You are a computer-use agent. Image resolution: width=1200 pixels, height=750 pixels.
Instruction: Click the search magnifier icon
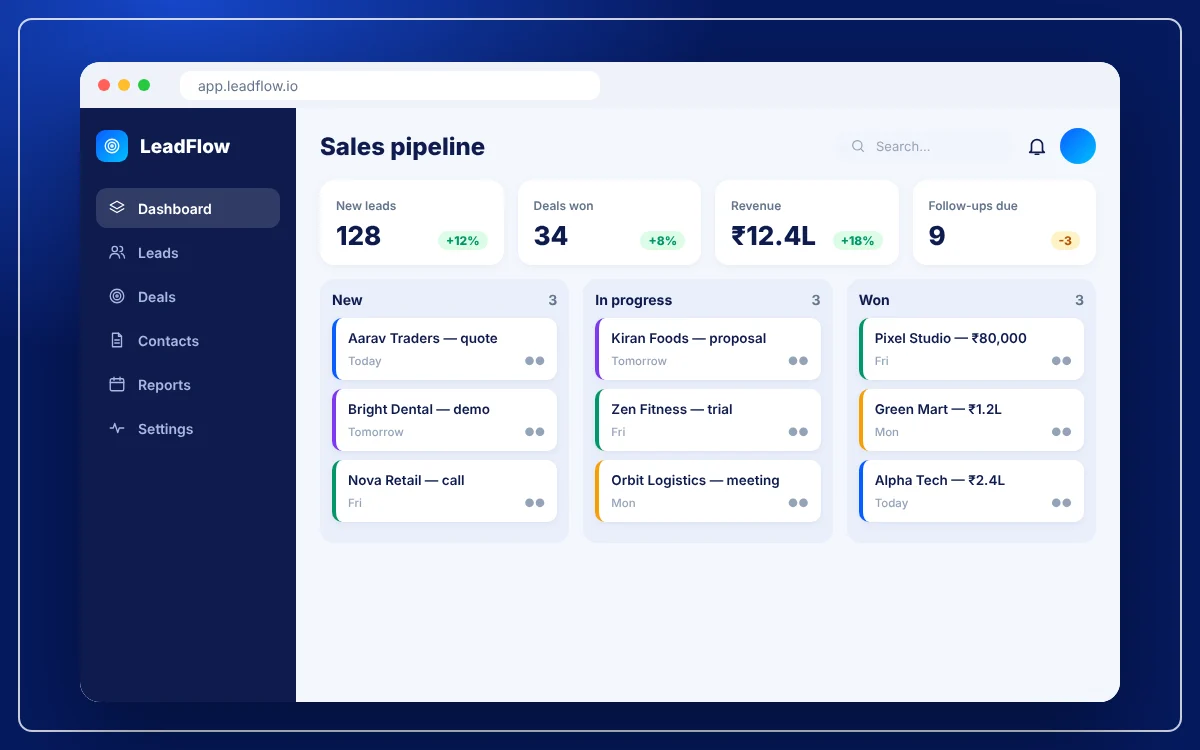point(858,146)
